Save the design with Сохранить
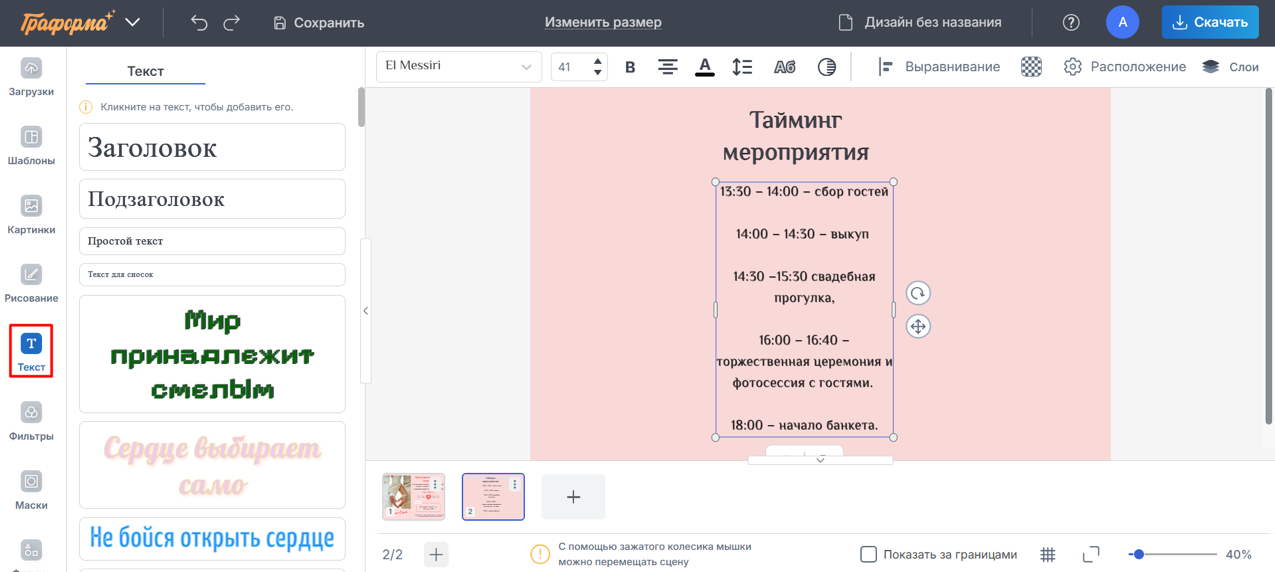This screenshot has width=1275, height=572. pos(319,22)
